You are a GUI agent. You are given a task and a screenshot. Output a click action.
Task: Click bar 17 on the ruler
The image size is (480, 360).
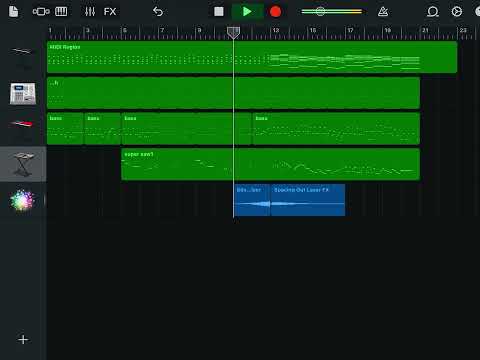coord(350,30)
